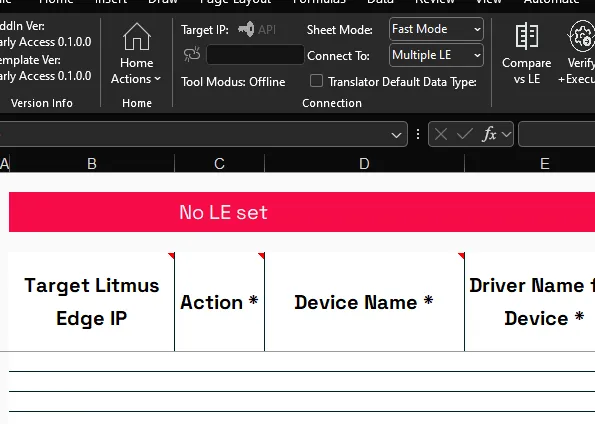Click the fx insert function icon
Viewport: 595px width, 424px height.
tap(489, 134)
